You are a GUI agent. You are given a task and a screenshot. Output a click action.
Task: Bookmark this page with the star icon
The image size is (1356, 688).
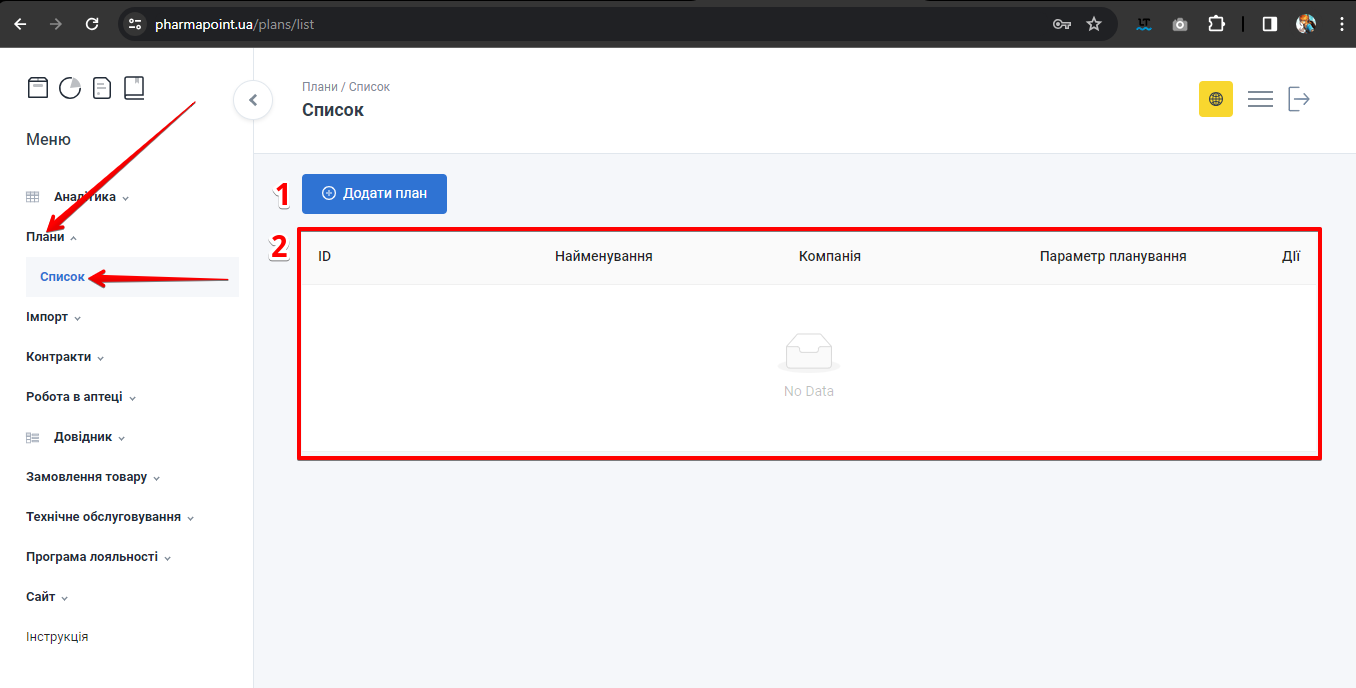[x=1094, y=24]
